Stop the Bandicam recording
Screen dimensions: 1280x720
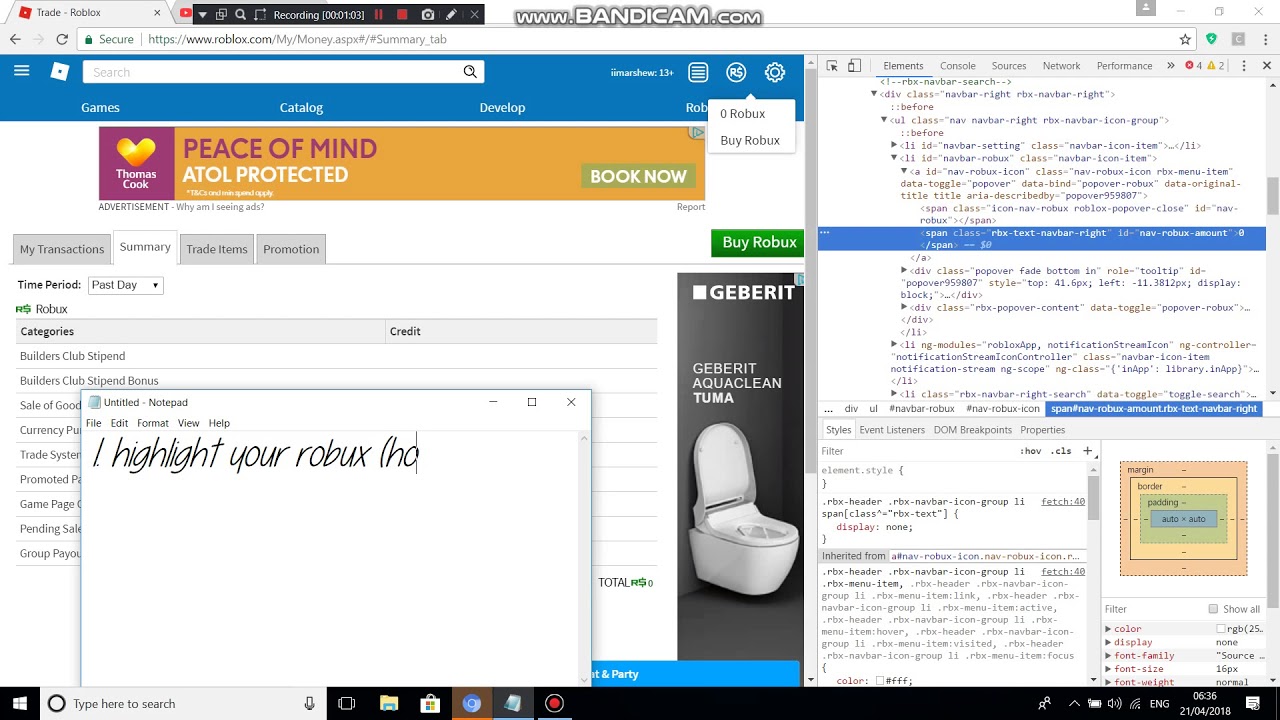click(x=403, y=14)
